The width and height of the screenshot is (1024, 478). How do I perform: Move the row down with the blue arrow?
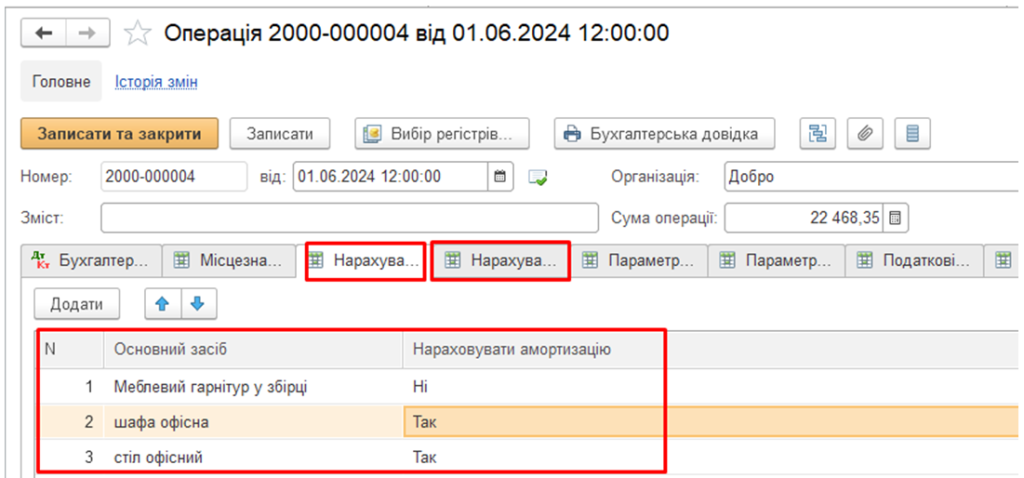(197, 303)
